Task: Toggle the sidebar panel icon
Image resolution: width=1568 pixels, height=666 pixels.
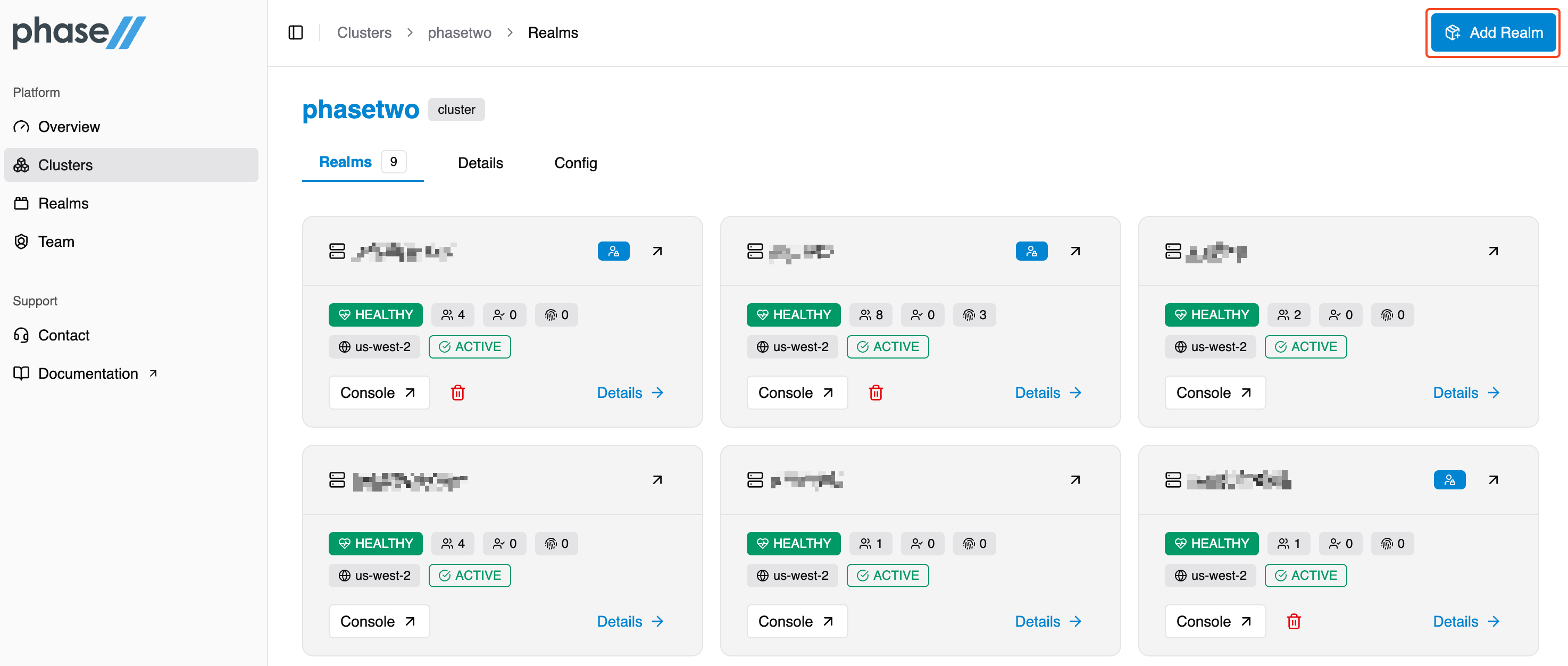Action: [x=295, y=32]
